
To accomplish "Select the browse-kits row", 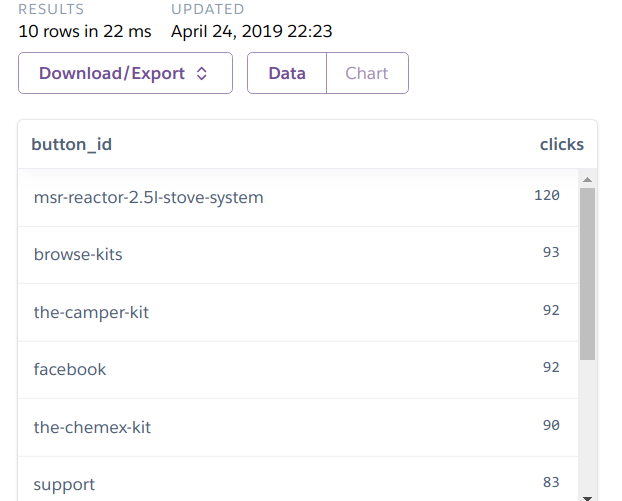I will tap(78, 254).
